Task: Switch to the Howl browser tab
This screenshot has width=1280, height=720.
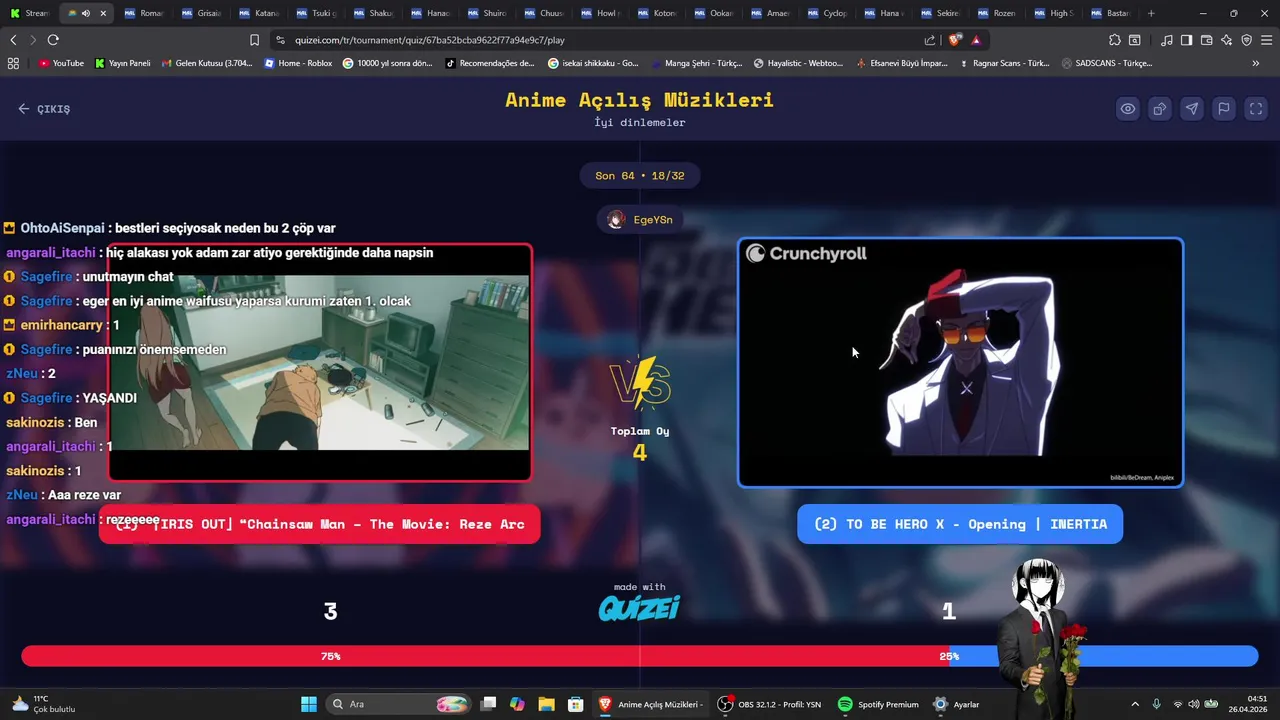Action: coord(600,13)
